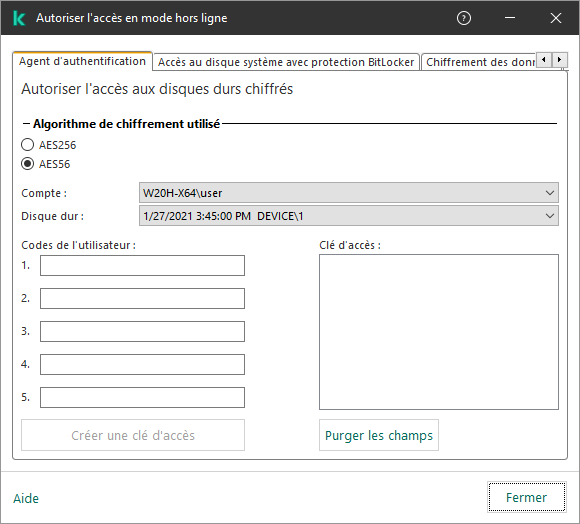Screen dimensions: 580x524
Task: Expand the Compte account dropdown
Action: pos(348,193)
